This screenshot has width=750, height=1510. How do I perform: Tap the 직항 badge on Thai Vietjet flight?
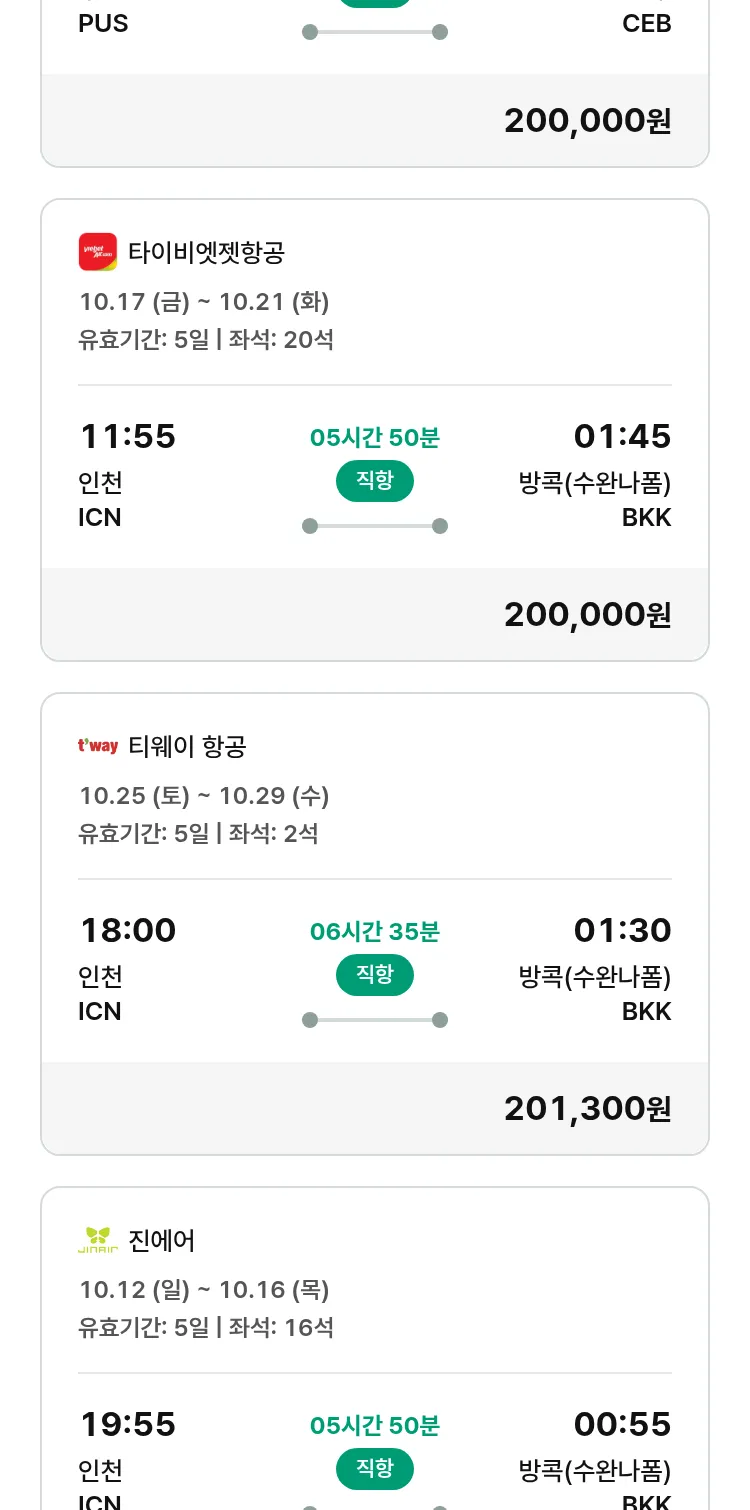[374, 481]
